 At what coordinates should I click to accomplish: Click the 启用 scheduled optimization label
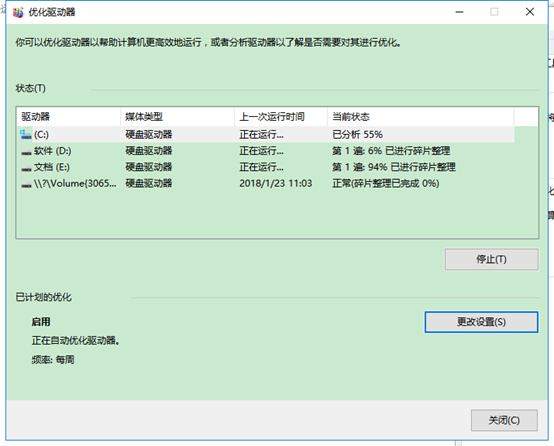(x=41, y=322)
